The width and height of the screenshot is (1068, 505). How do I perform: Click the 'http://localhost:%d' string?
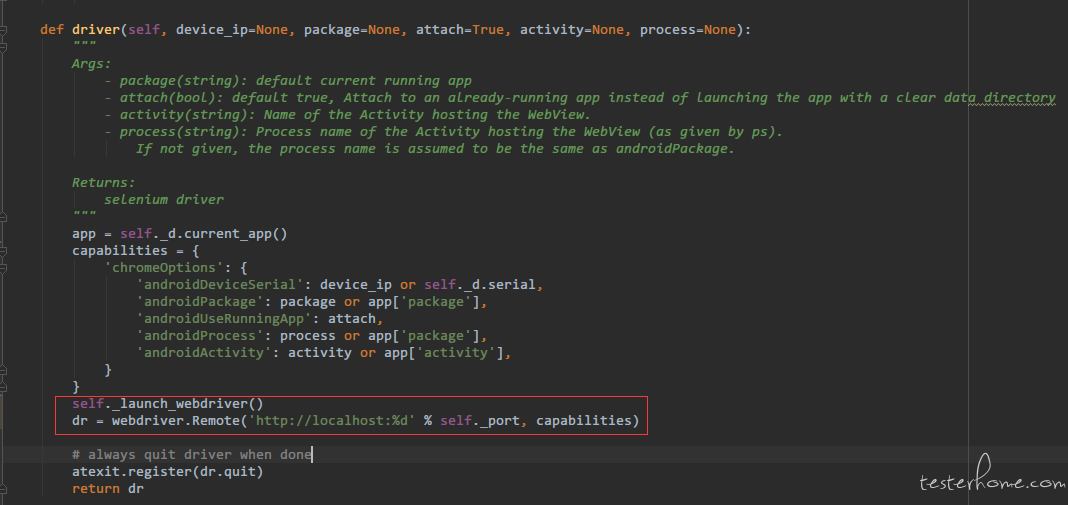pyautogui.click(x=332, y=421)
